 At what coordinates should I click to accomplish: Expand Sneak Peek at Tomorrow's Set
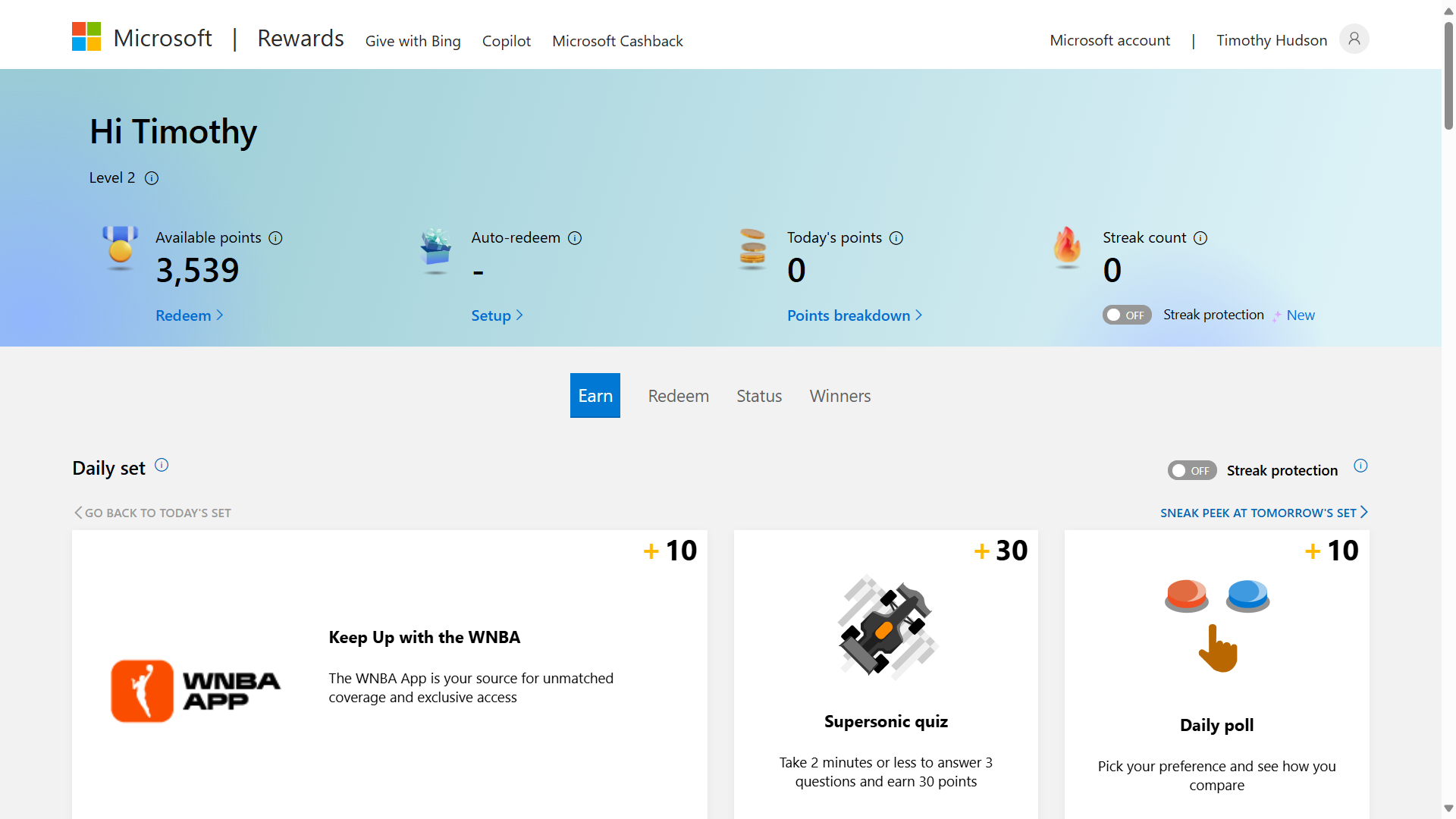pyautogui.click(x=1263, y=513)
